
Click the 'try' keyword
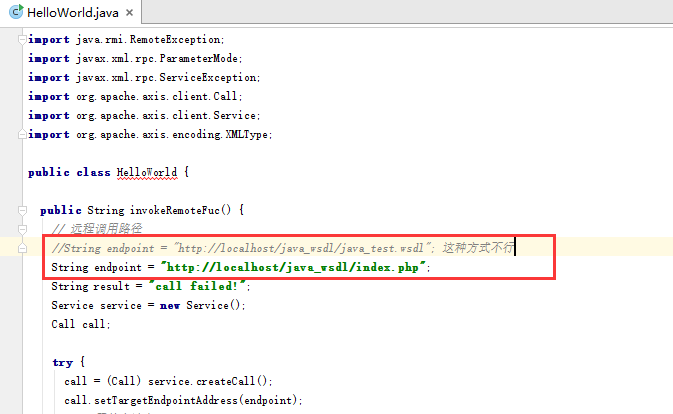(63, 363)
